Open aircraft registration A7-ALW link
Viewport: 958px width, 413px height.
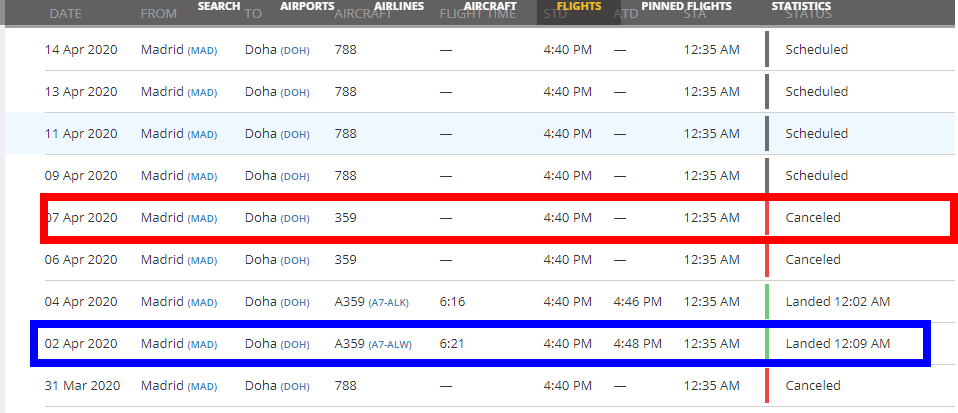390,345
